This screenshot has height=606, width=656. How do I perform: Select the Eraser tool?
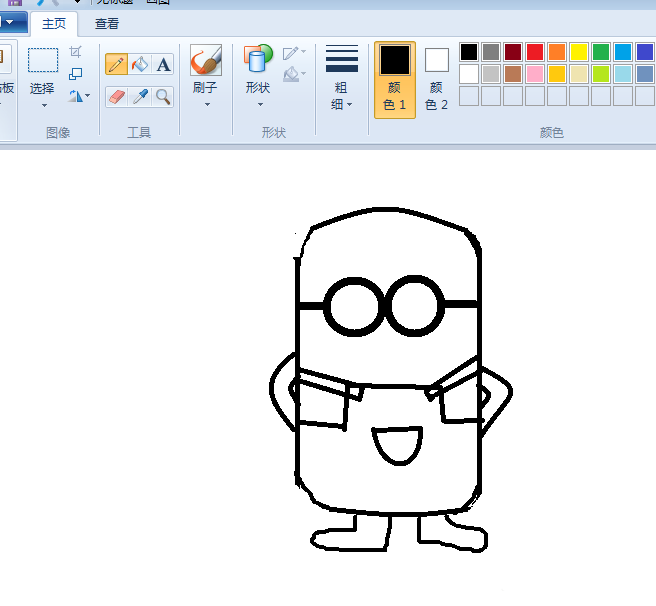click(x=116, y=97)
